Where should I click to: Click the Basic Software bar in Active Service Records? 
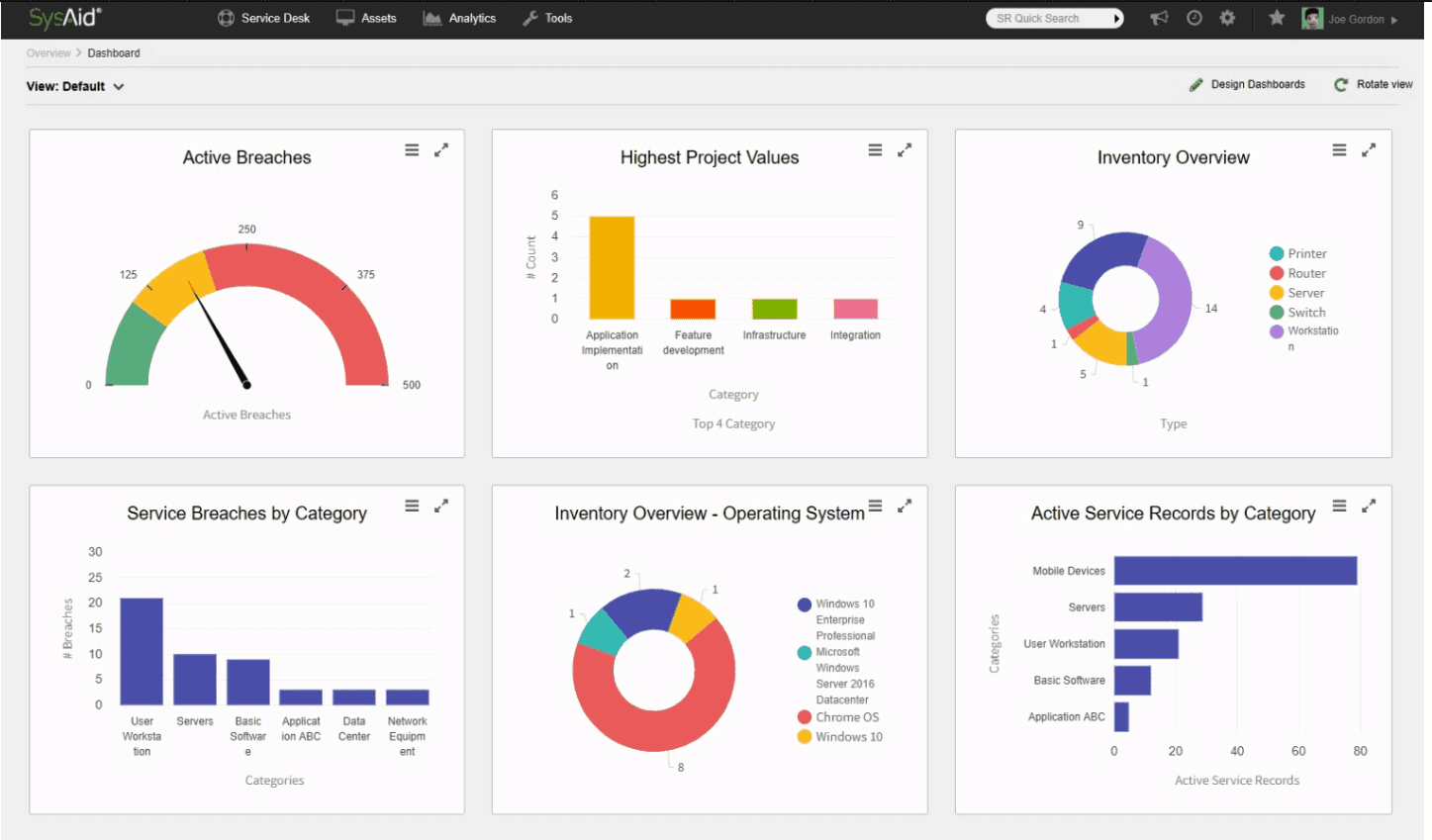tap(1132, 681)
